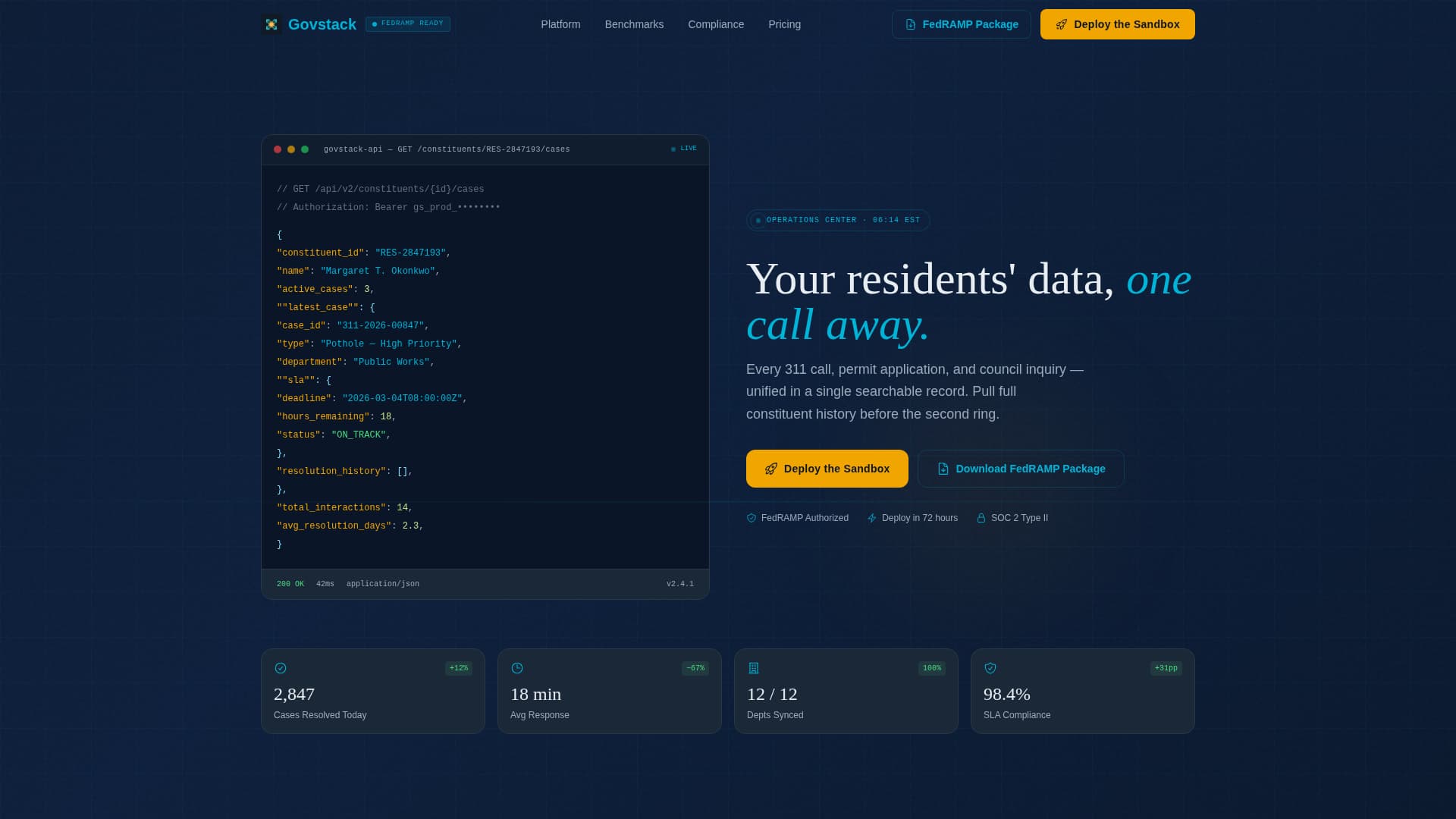Click the Deploy in 72 hours text
This screenshot has height=819, width=1456.
[x=920, y=518]
